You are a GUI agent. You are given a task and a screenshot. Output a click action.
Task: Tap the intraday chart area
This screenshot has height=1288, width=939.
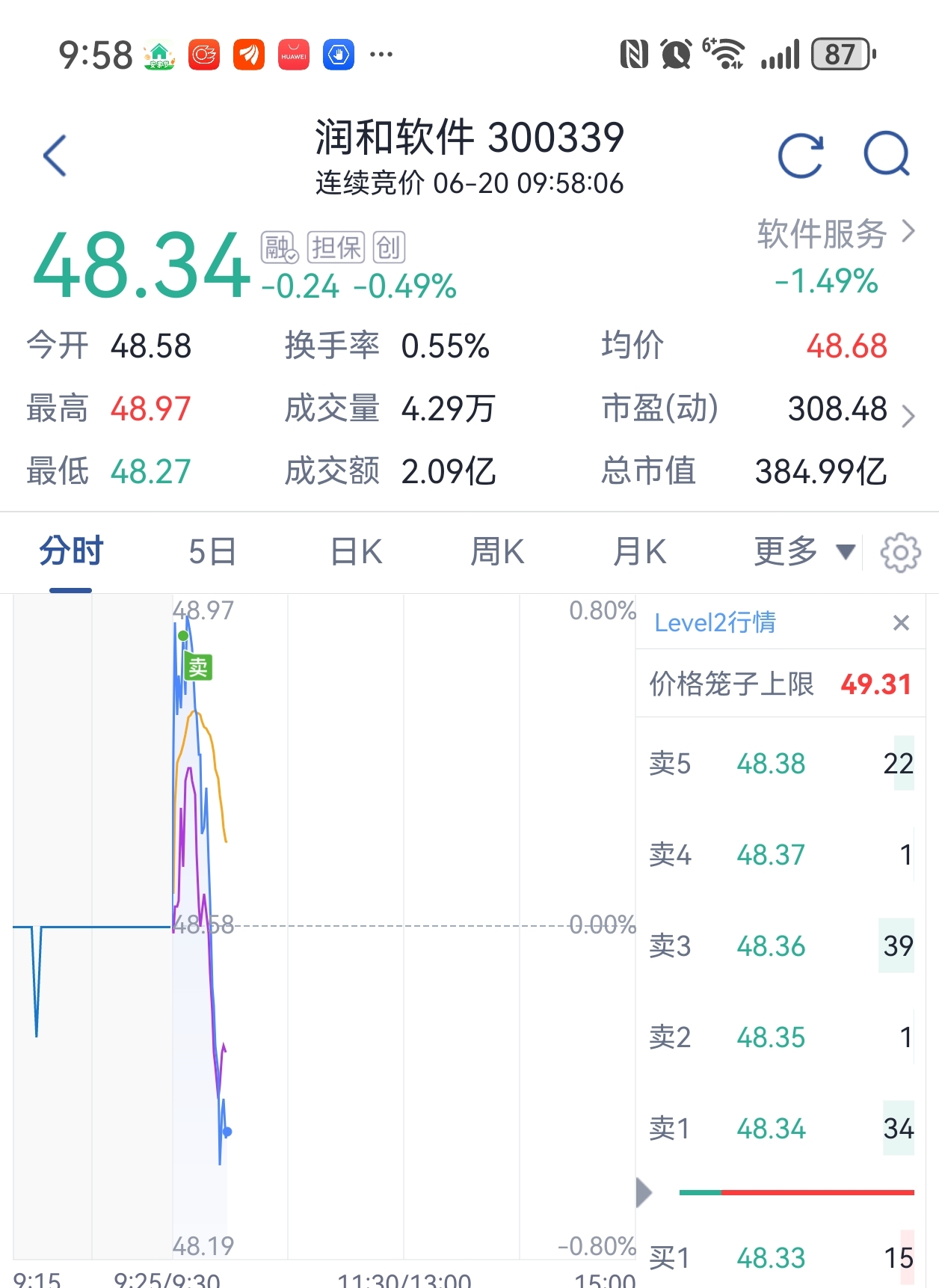coord(324,927)
